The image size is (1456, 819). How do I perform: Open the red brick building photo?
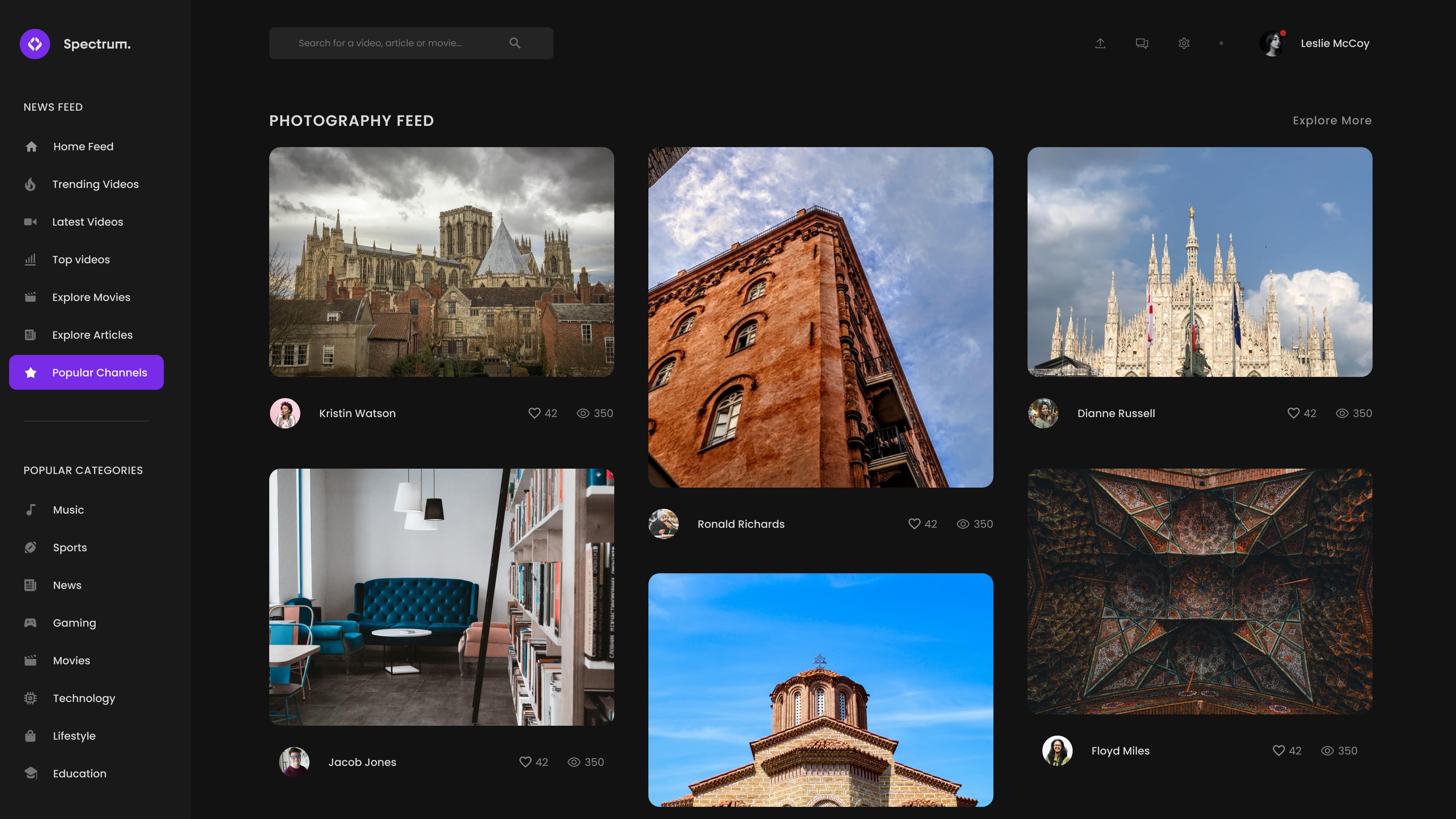coord(820,318)
